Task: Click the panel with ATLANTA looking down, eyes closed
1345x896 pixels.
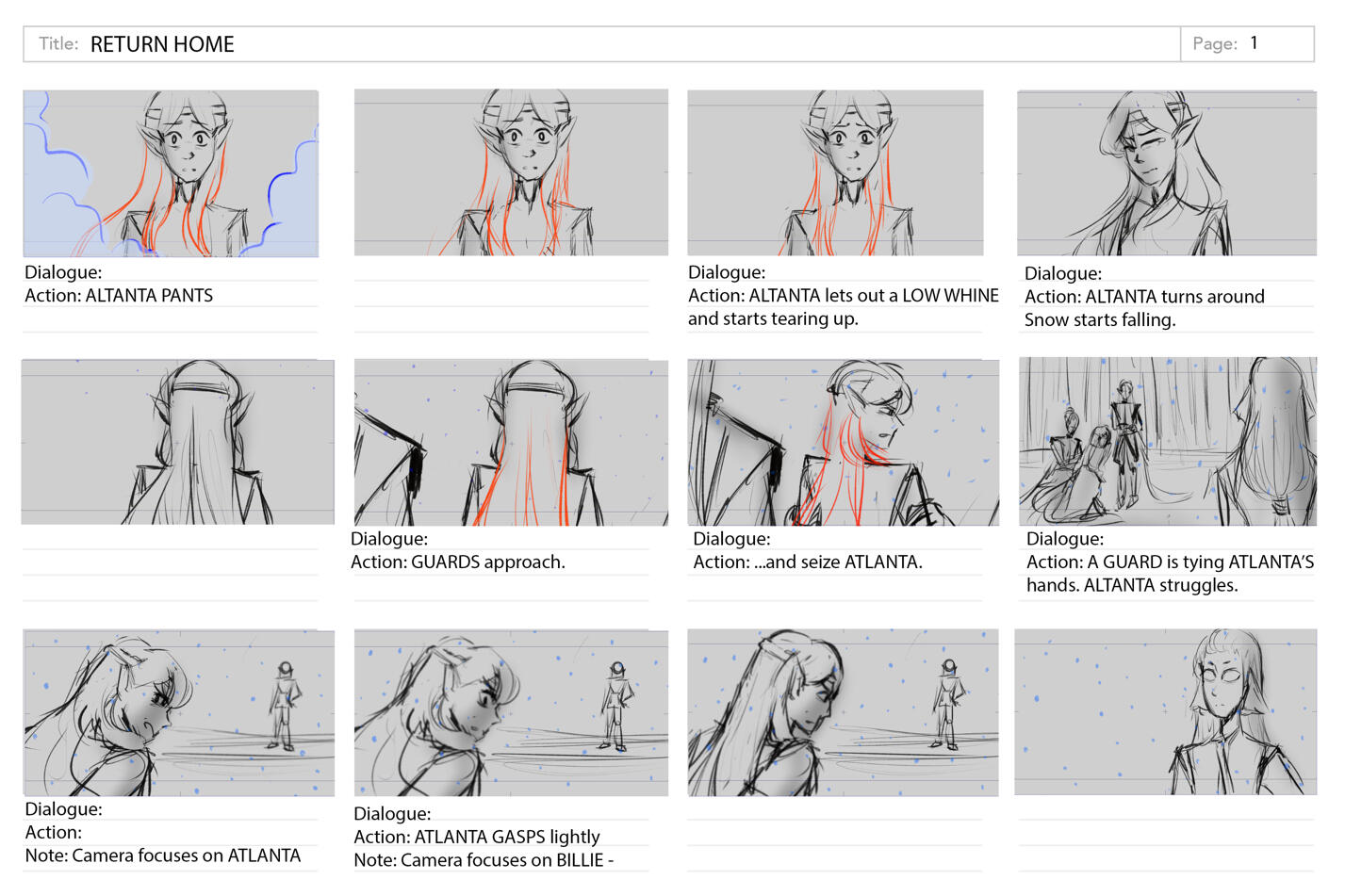Action: 843,713
